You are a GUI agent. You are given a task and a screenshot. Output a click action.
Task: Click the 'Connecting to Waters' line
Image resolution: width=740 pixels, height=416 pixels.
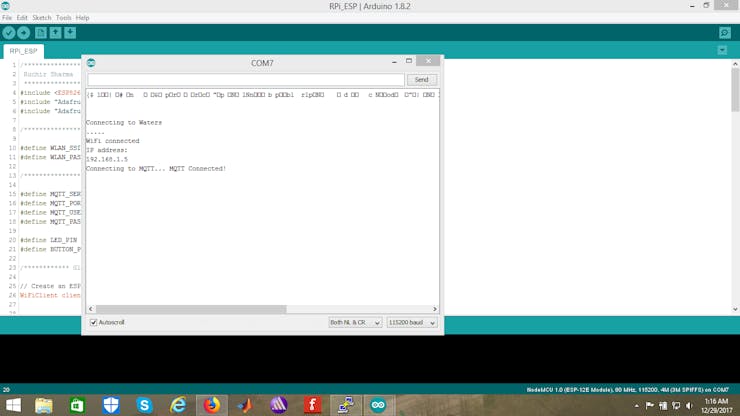124,123
